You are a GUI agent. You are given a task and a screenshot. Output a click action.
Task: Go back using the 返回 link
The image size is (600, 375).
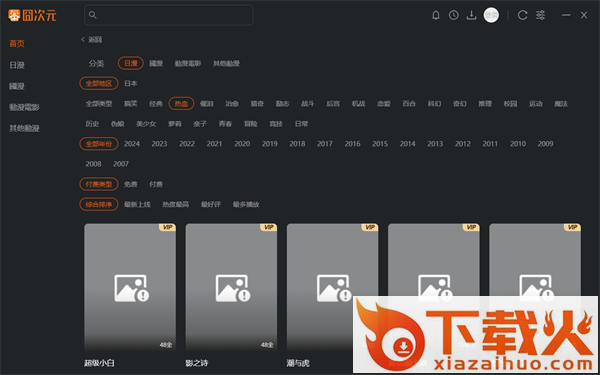tap(91, 39)
